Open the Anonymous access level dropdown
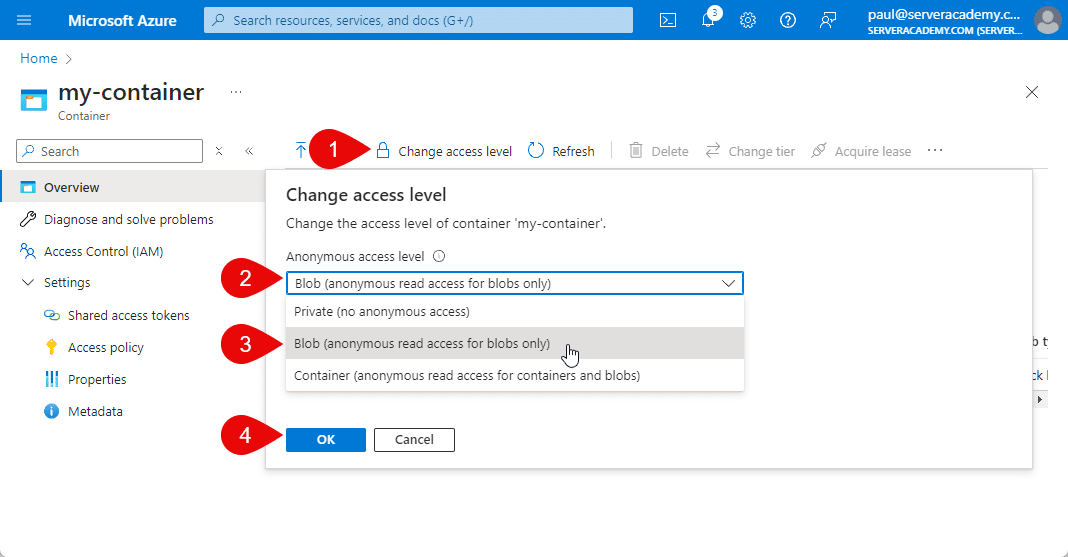This screenshot has height=557, width=1068. [x=514, y=283]
